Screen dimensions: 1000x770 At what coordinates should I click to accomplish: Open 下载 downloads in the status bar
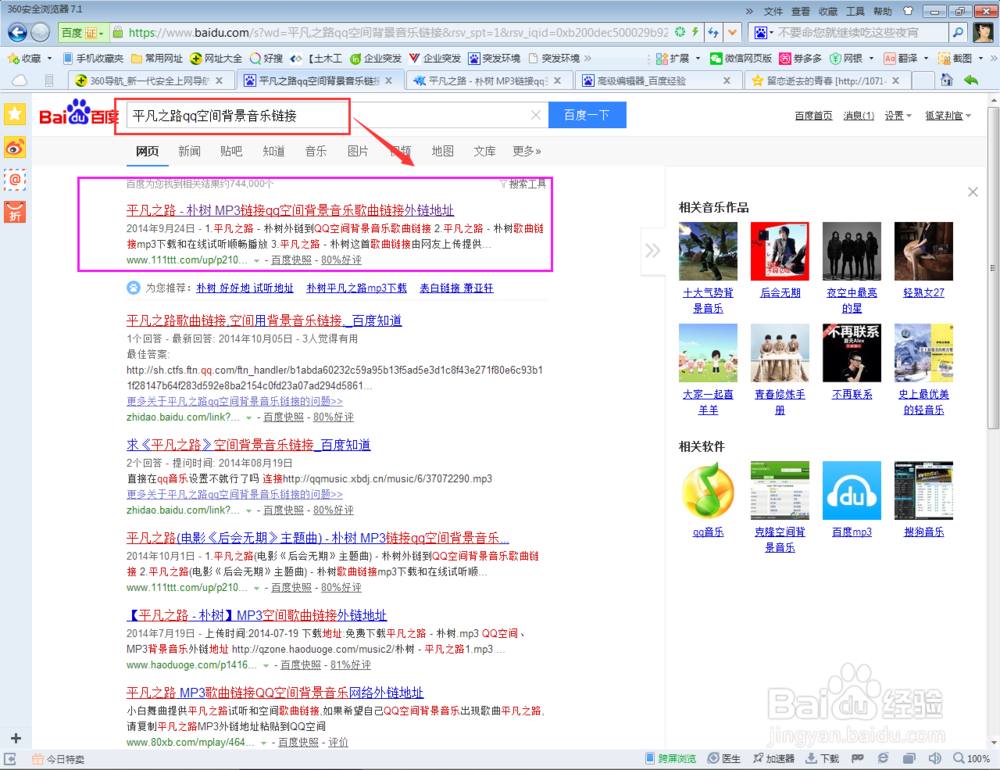pyautogui.click(x=822, y=759)
